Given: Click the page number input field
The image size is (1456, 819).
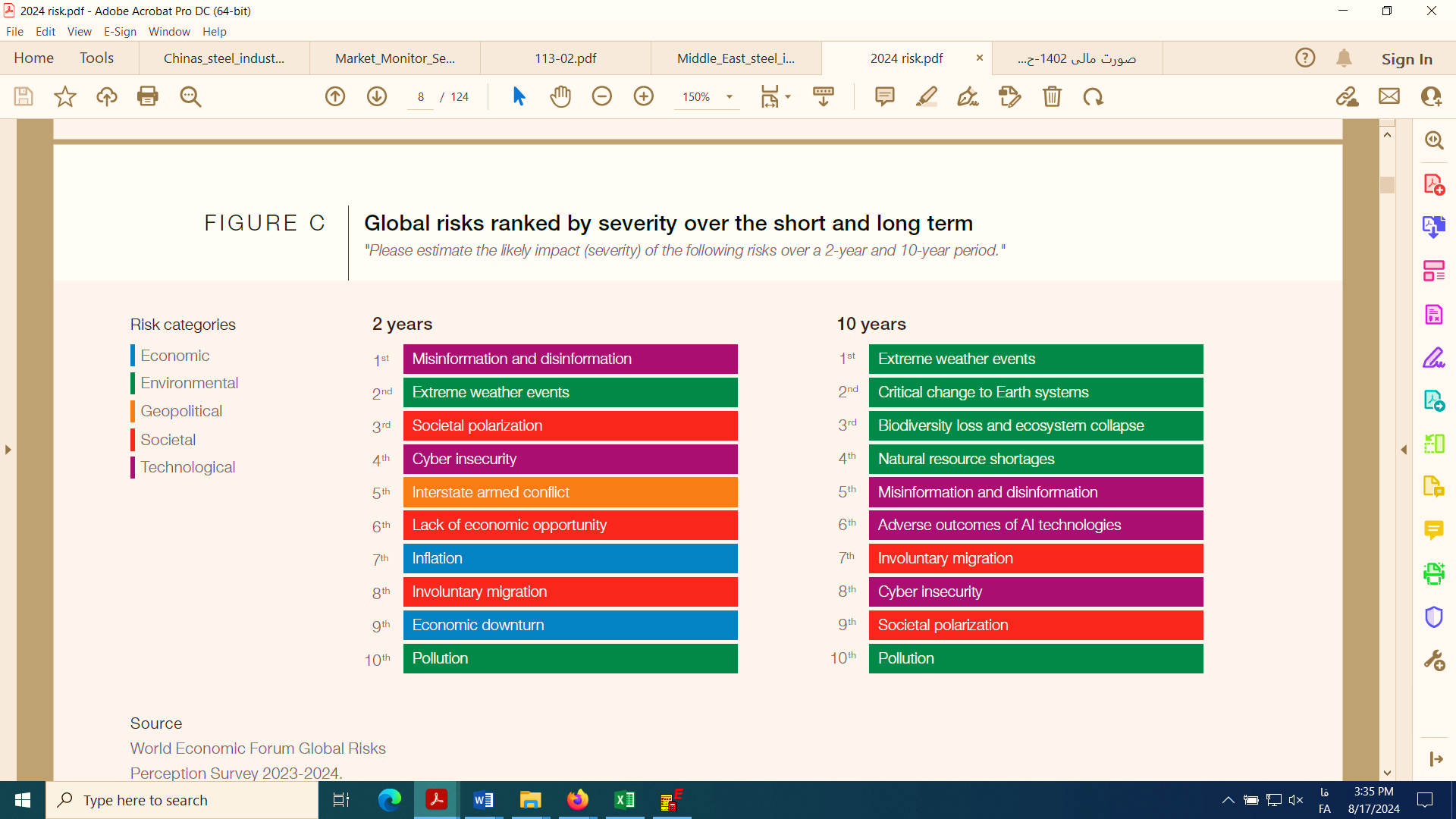Looking at the screenshot, I should 421,97.
